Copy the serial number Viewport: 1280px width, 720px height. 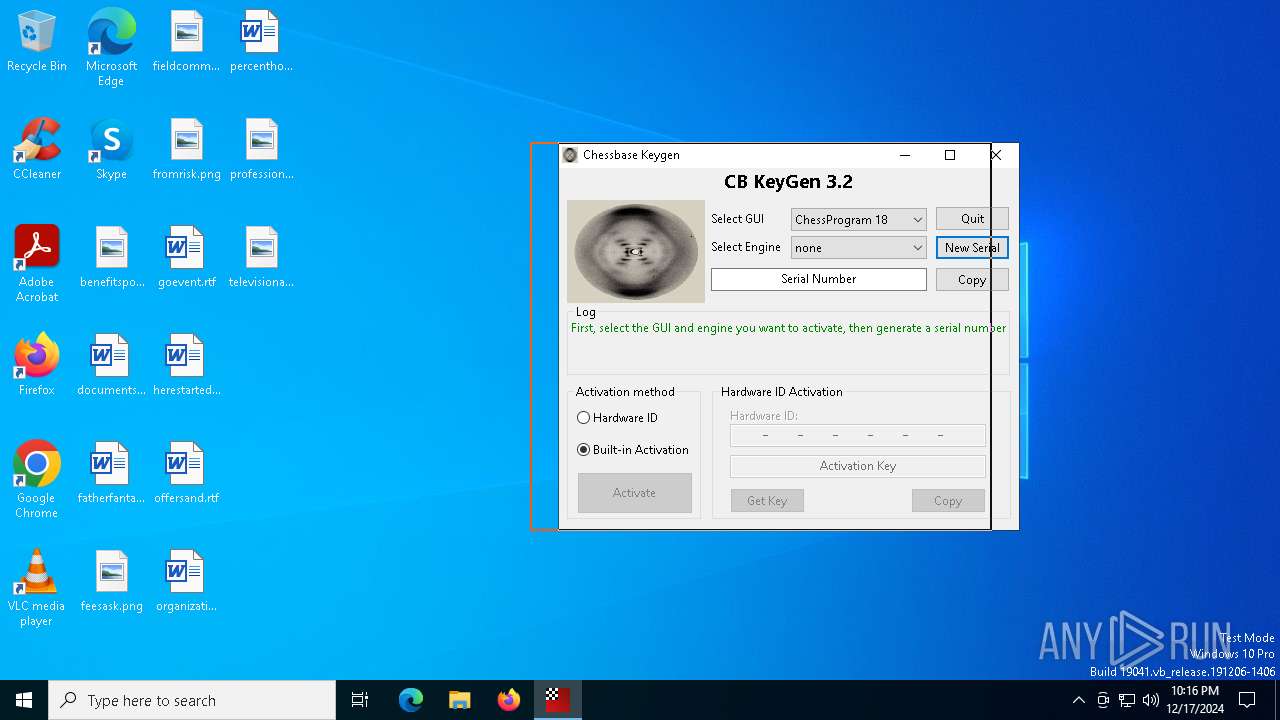972,280
